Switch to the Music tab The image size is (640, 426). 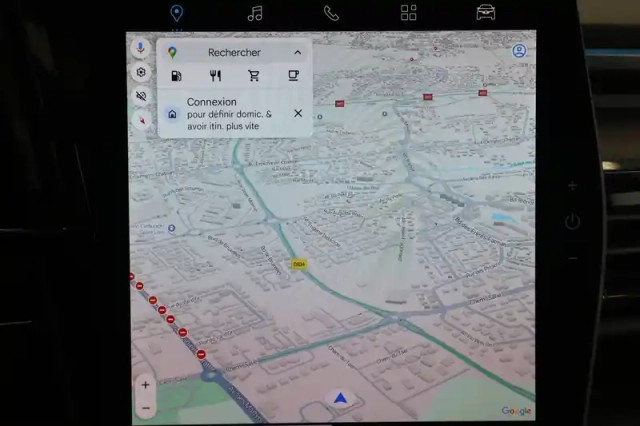(255, 13)
